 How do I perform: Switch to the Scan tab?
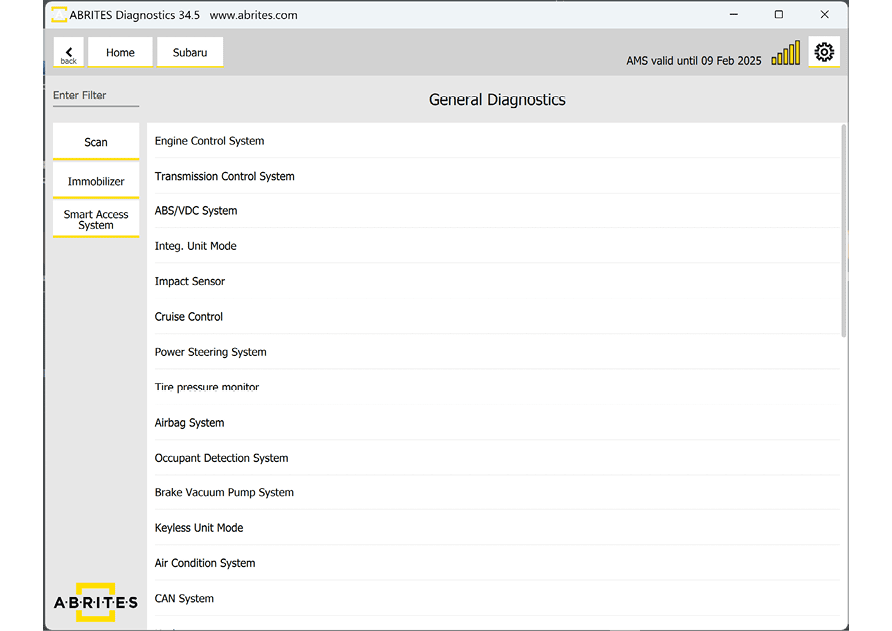[96, 142]
